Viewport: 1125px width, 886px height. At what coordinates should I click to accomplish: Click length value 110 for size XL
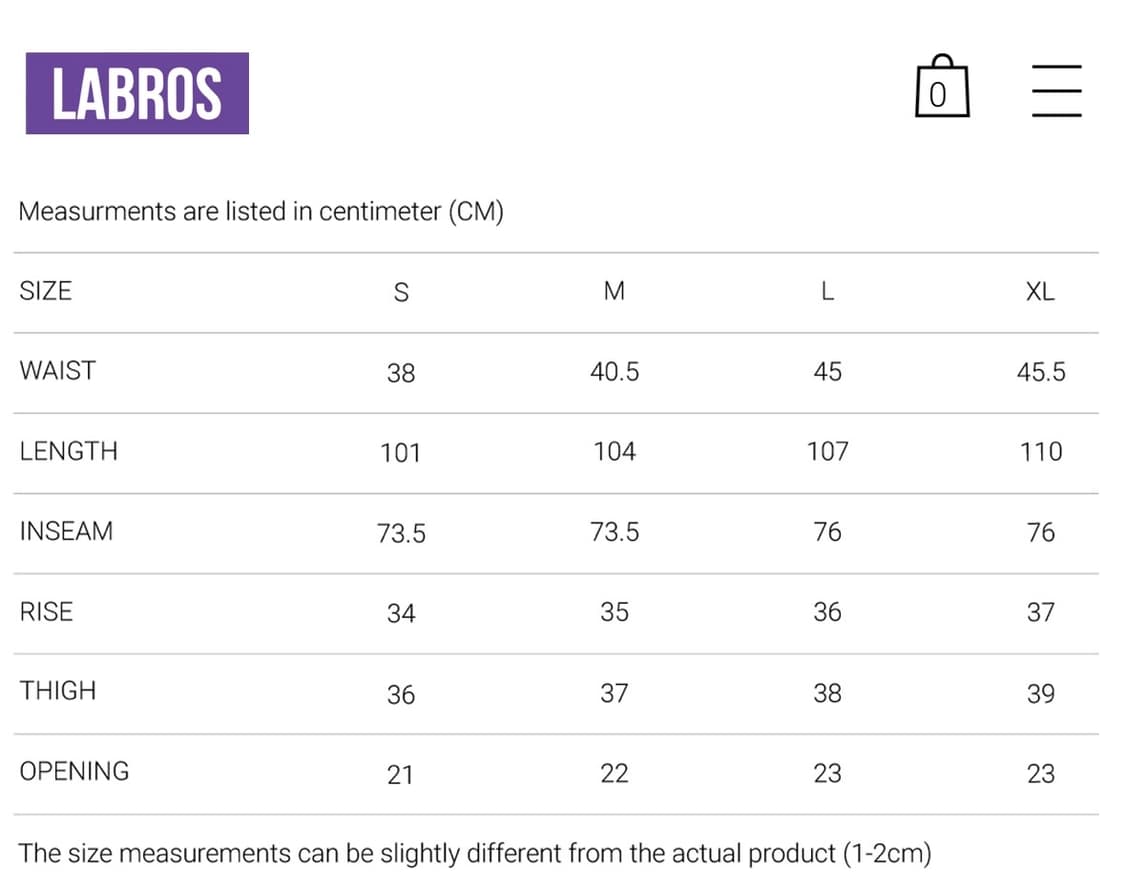click(x=1041, y=451)
